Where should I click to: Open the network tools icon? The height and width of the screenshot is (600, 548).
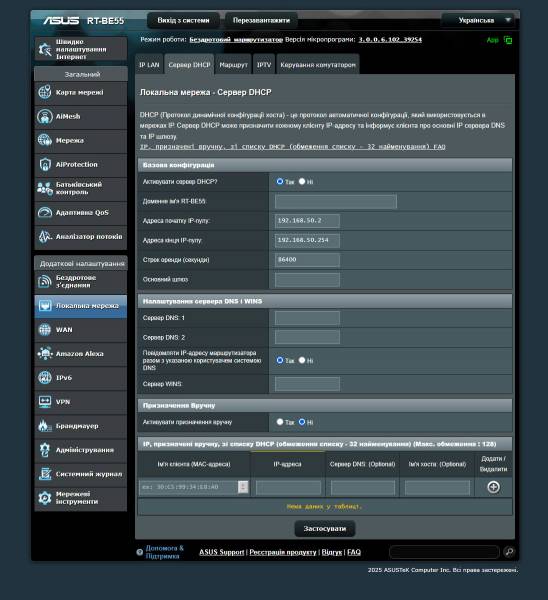pyautogui.click(x=45, y=498)
